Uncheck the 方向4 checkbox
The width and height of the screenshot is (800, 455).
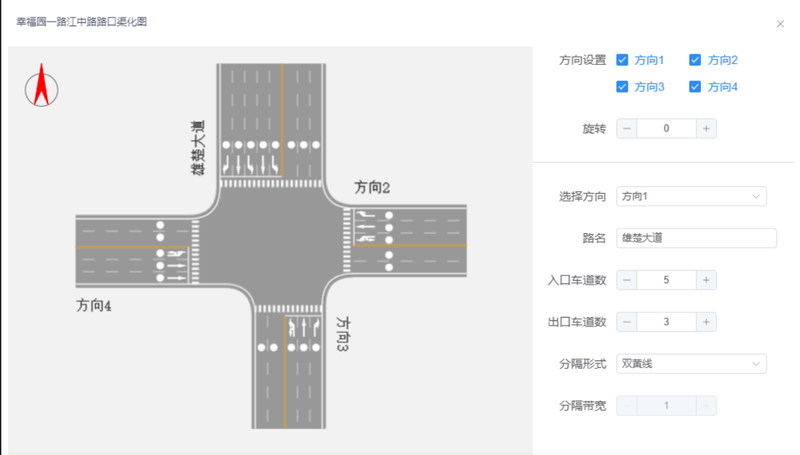tap(695, 86)
